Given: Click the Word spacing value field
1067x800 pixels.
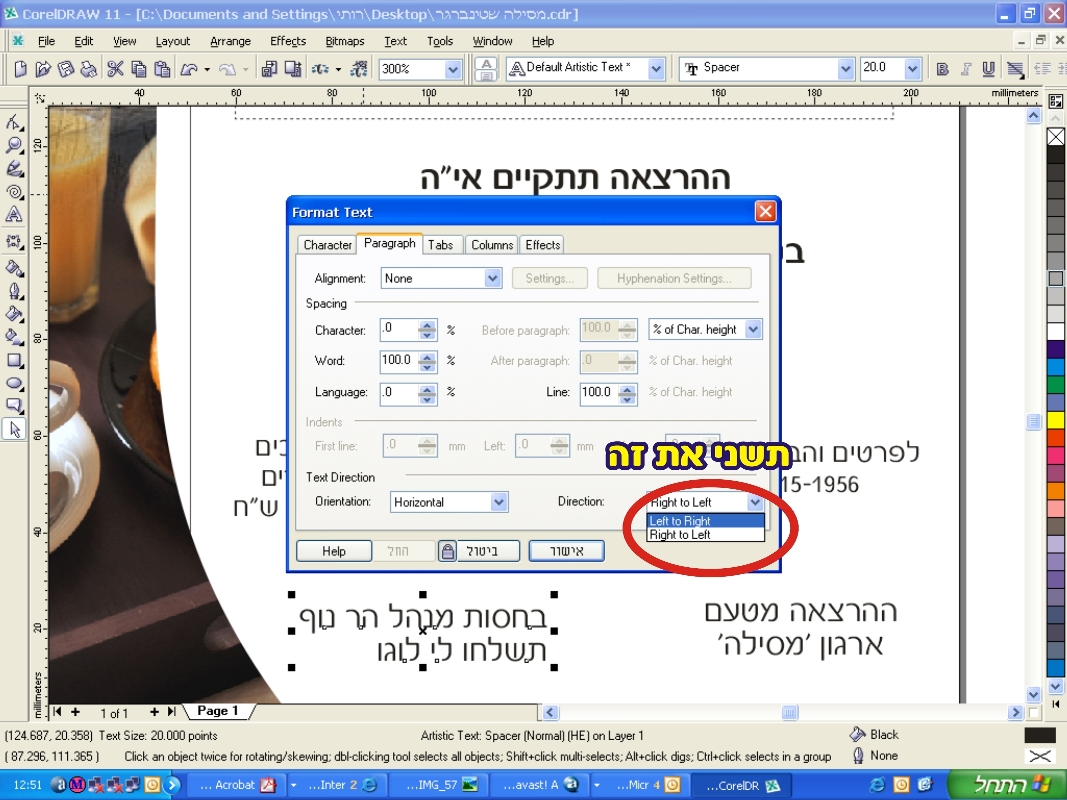Looking at the screenshot, I should click(x=400, y=361).
